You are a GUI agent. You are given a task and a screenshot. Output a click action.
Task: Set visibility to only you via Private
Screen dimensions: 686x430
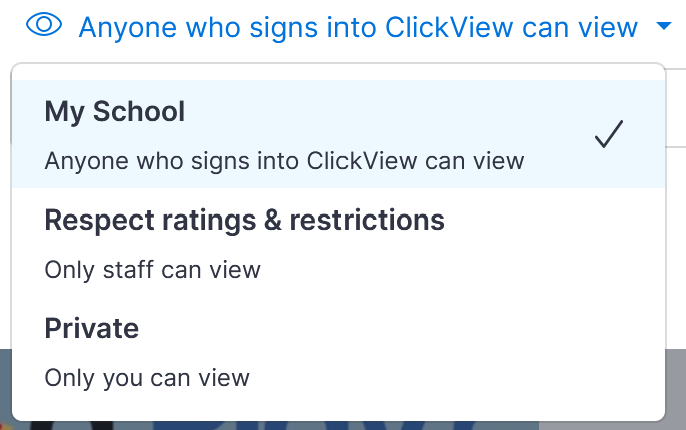338,351
